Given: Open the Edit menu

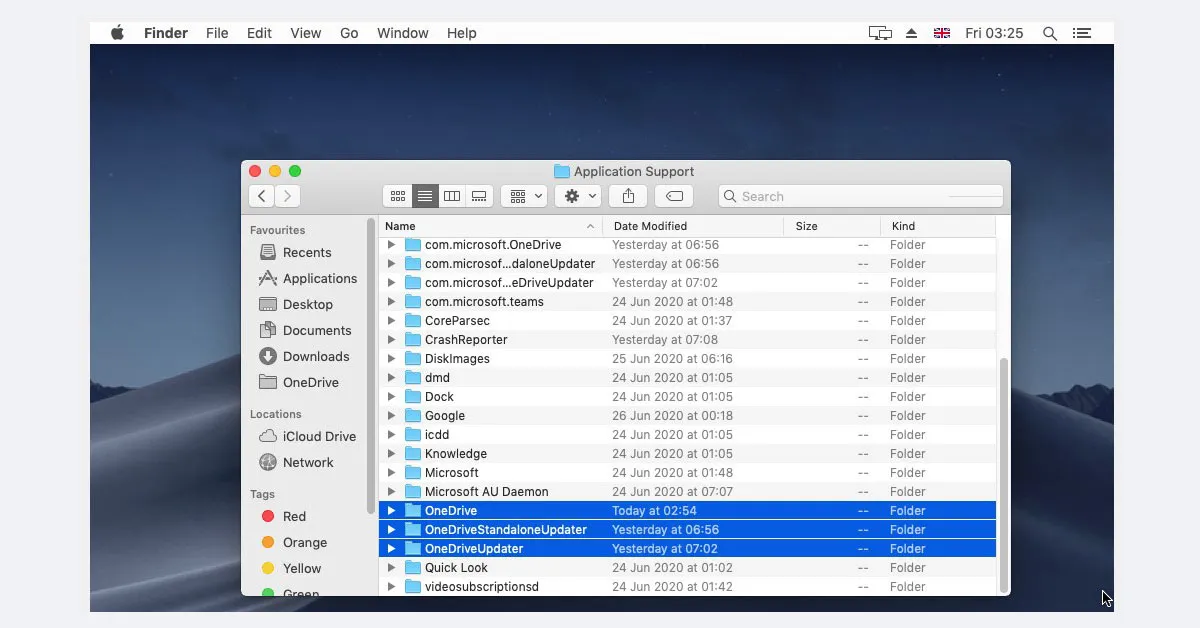Looking at the screenshot, I should pyautogui.click(x=259, y=33).
